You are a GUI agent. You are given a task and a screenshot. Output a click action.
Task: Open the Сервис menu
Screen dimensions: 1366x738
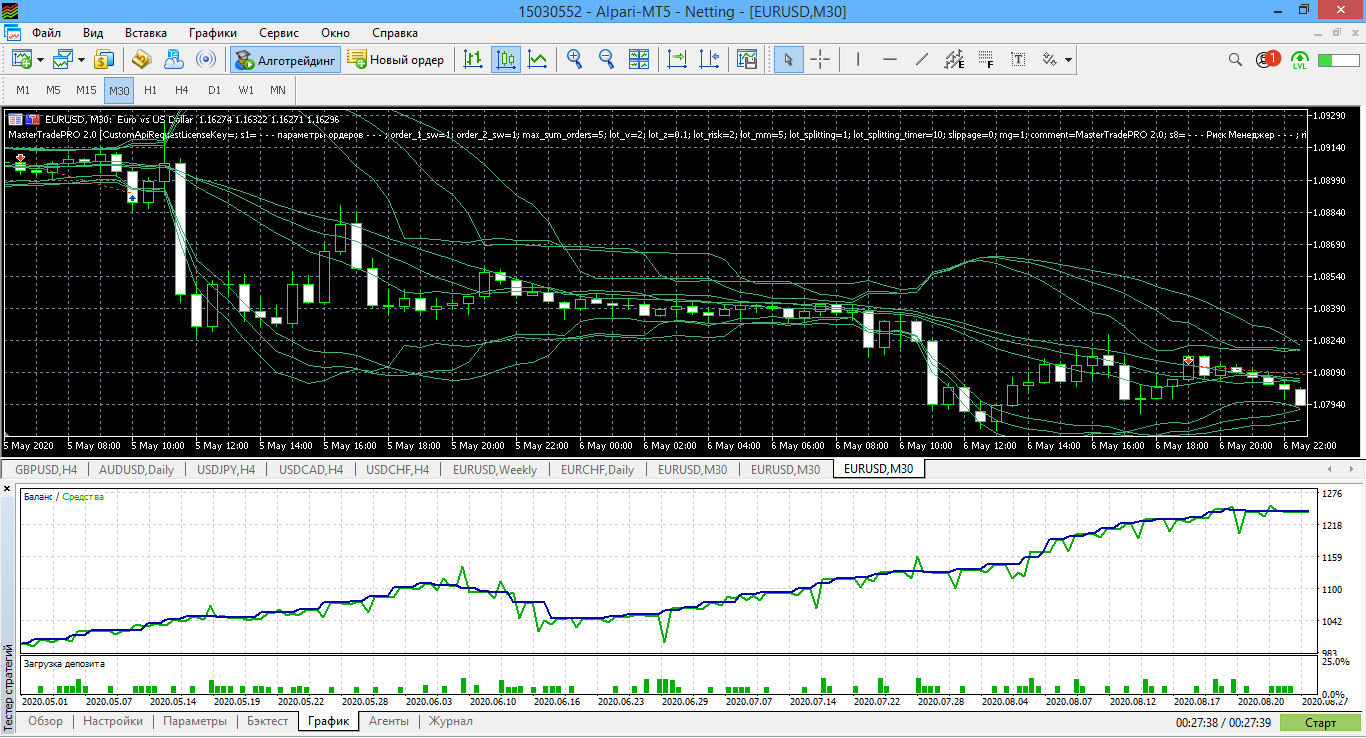pos(284,32)
